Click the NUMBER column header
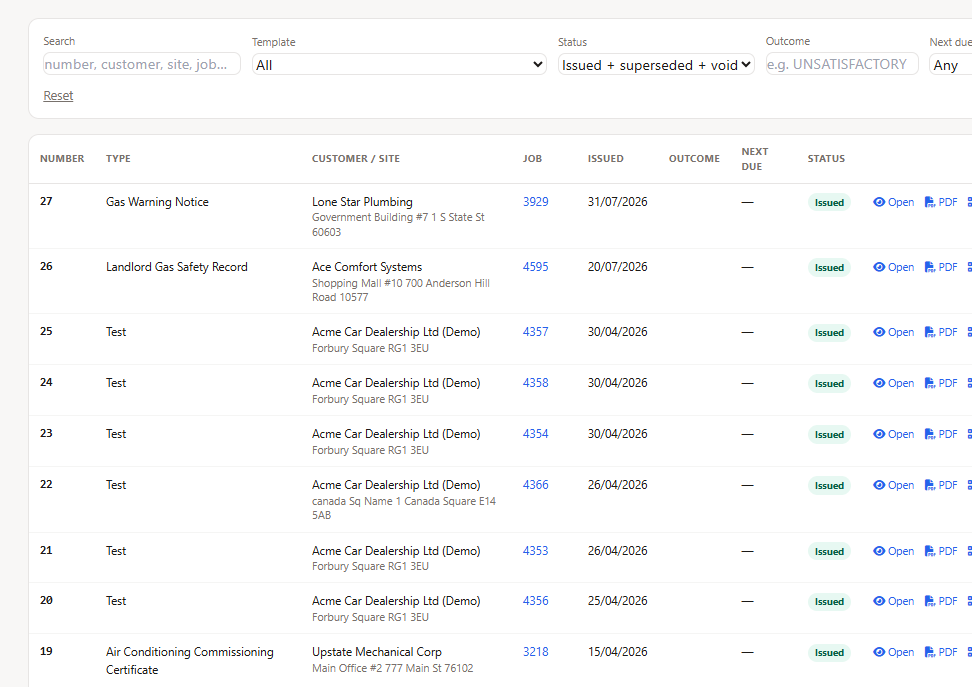Image resolution: width=972 pixels, height=687 pixels. (x=62, y=159)
